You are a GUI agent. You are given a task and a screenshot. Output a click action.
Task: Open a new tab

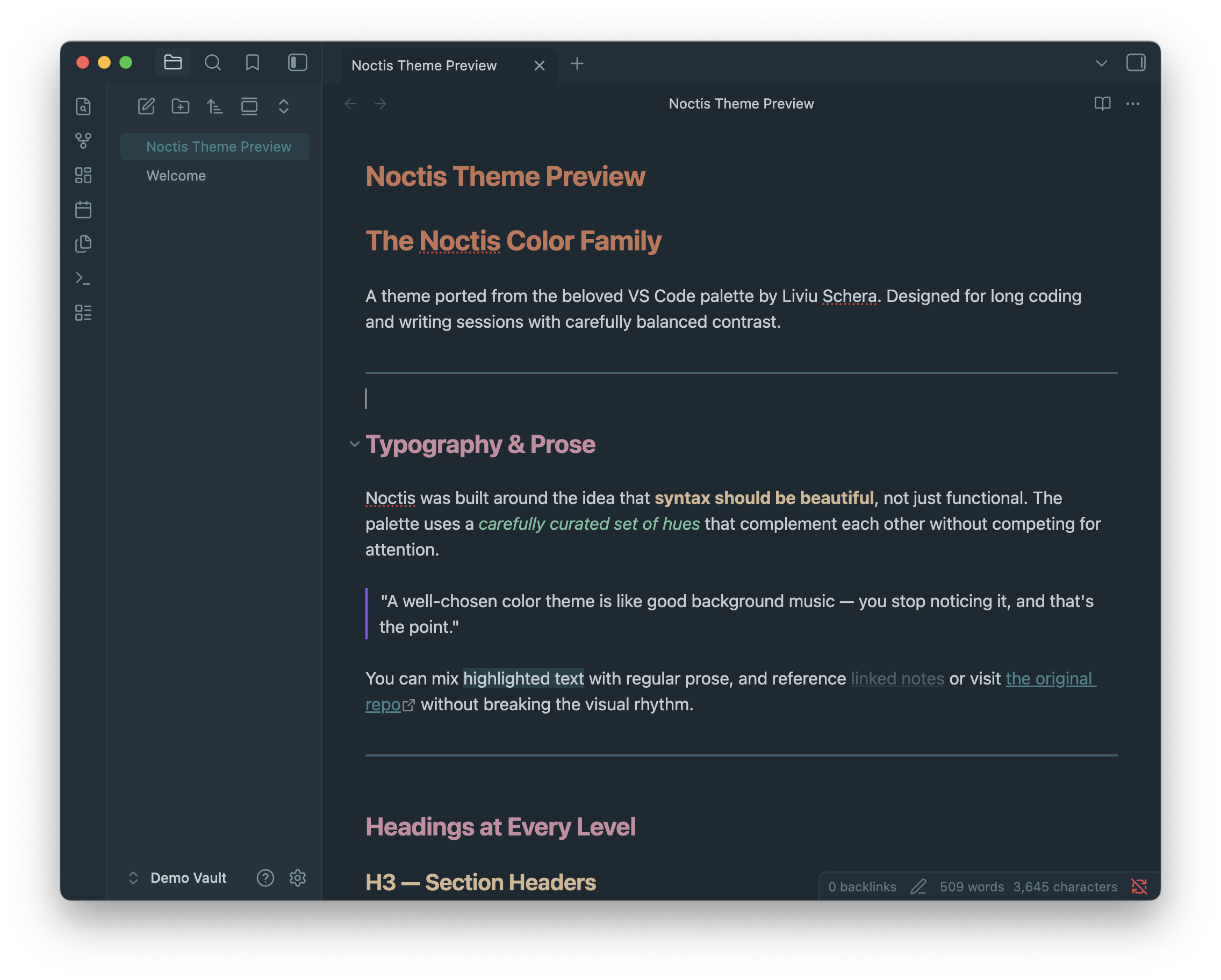pyautogui.click(x=577, y=64)
